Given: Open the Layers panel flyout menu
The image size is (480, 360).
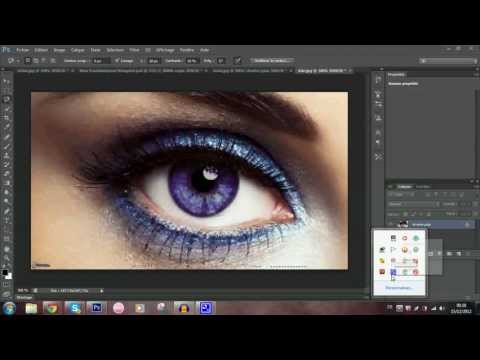Looking at the screenshot, I should click(475, 186).
